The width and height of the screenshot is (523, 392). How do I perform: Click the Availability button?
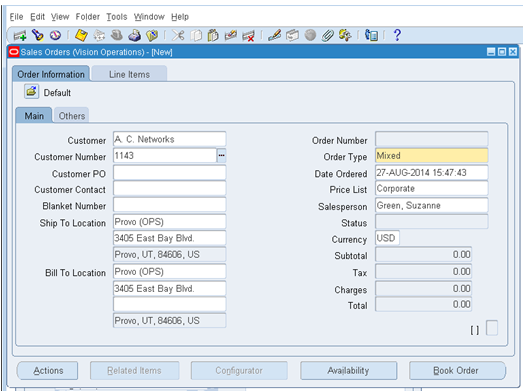(x=349, y=371)
